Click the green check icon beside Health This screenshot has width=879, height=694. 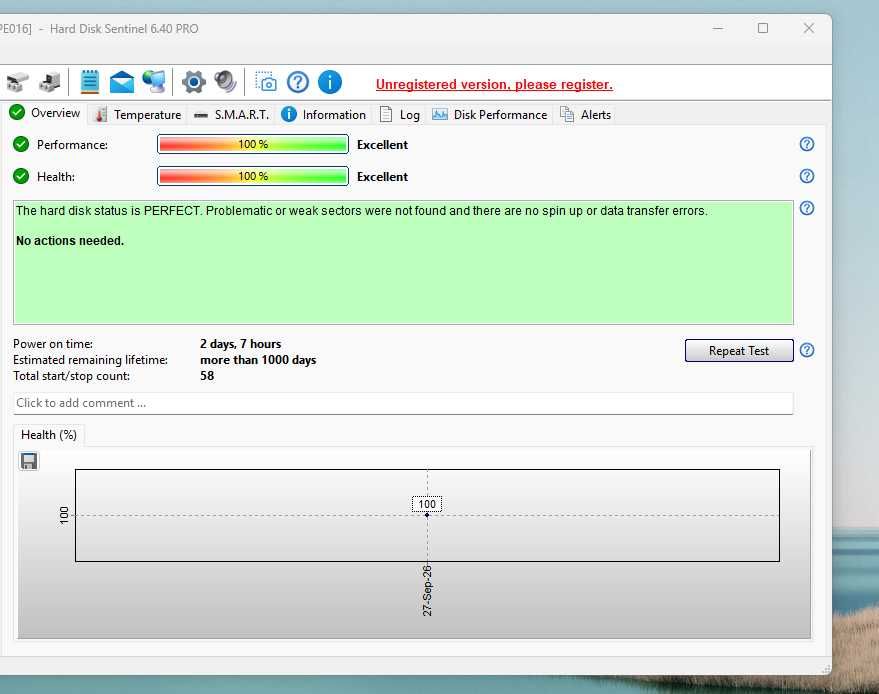(x=21, y=177)
